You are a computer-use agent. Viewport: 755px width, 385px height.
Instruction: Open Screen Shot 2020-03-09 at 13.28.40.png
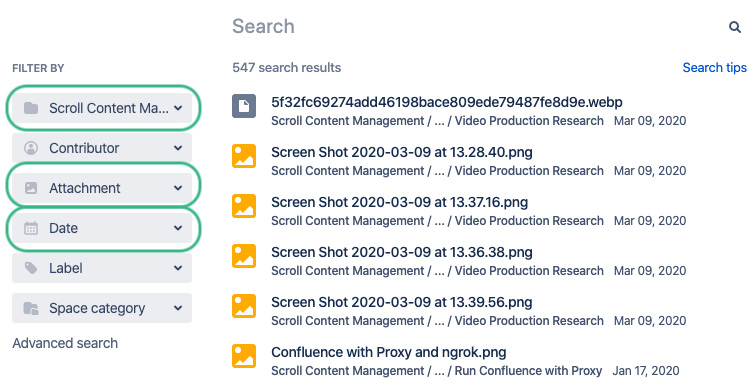pyautogui.click(x=402, y=152)
